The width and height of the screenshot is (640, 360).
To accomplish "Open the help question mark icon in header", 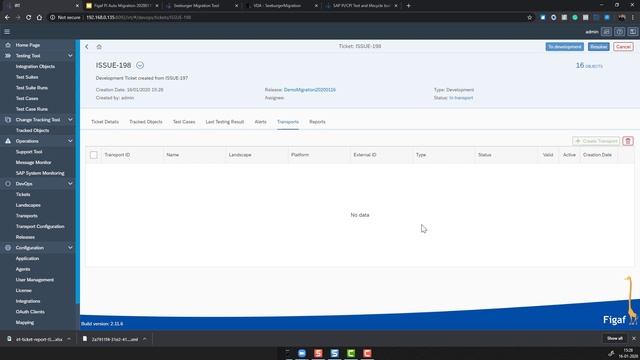I will pos(619,31).
